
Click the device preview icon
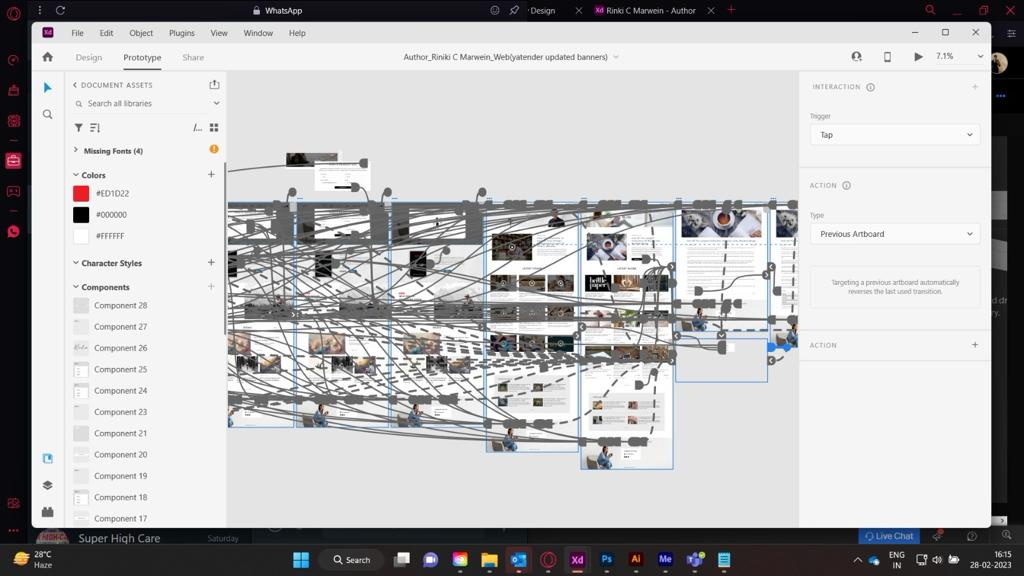coord(887,57)
